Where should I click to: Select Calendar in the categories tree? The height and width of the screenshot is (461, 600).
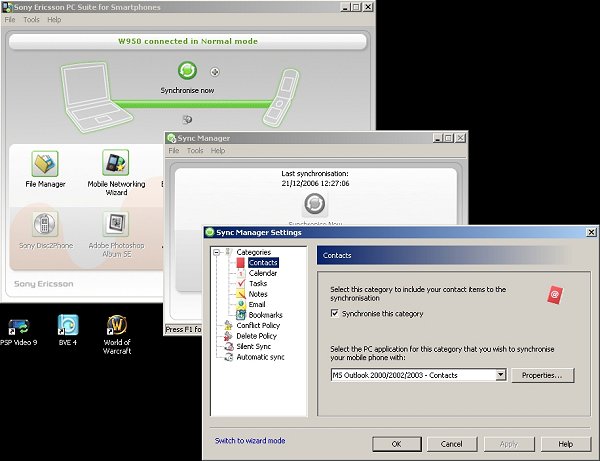pos(263,273)
